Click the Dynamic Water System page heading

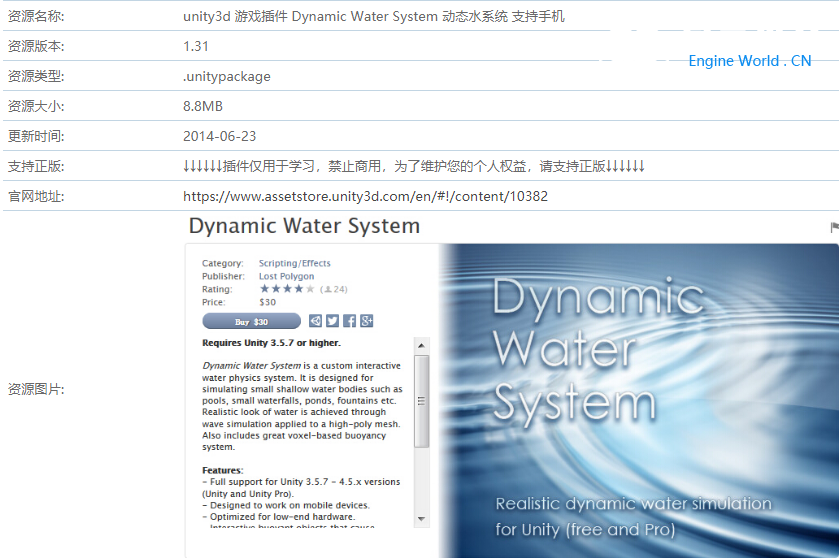[x=304, y=226]
